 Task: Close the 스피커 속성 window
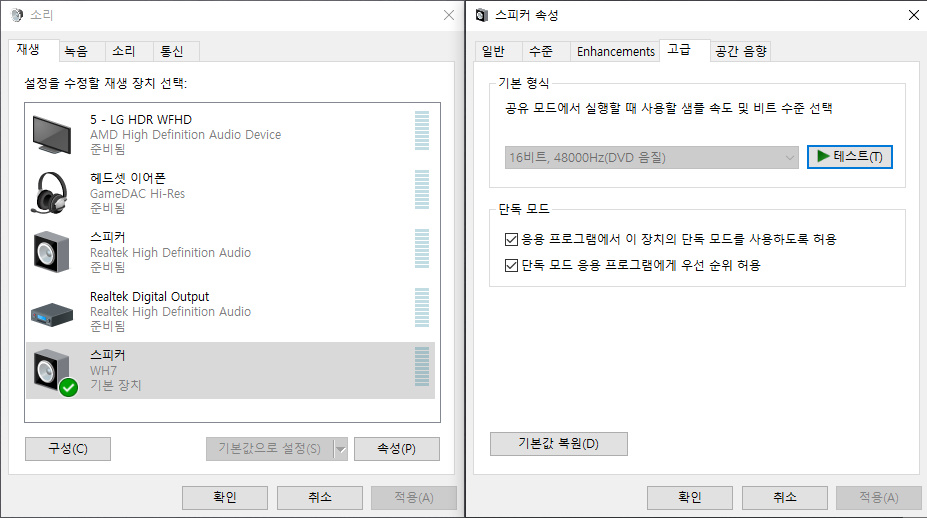[913, 15]
